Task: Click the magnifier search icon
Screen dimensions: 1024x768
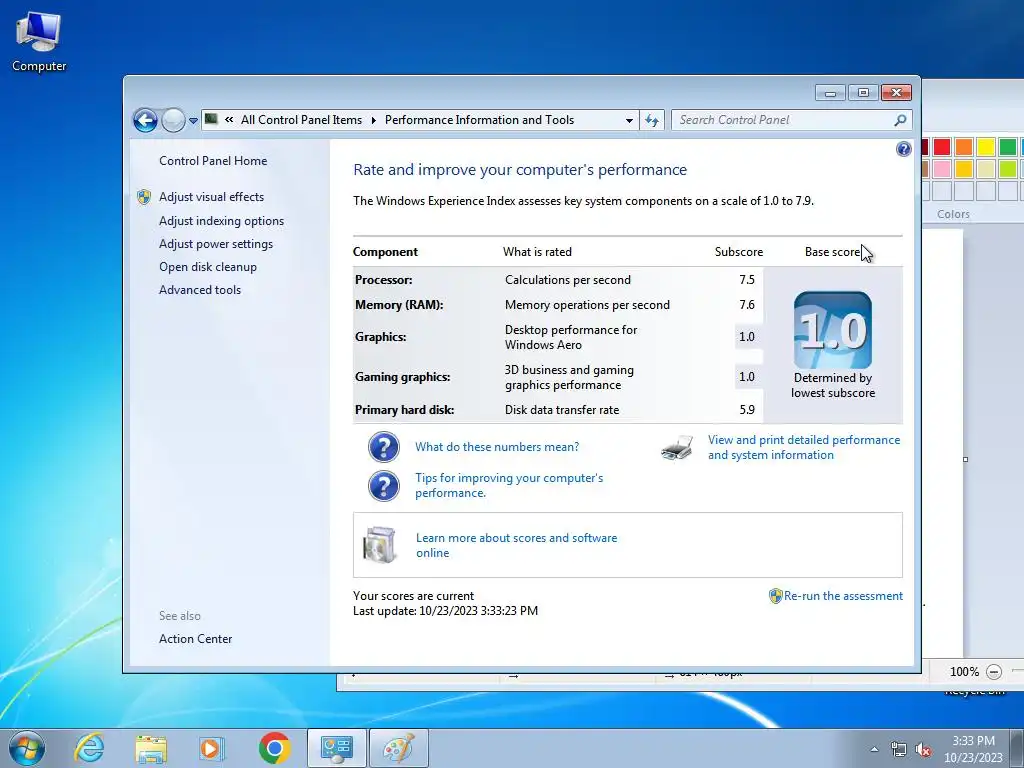Action: tap(900, 120)
